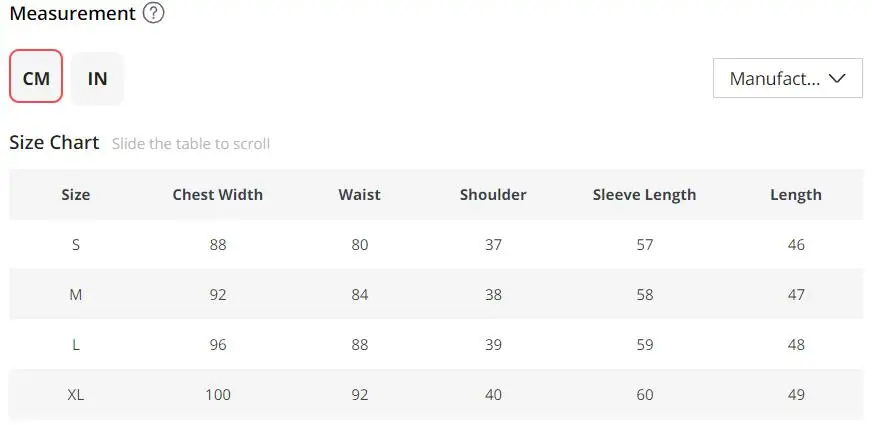Select the M size row label
Viewport: 872px width, 425px height.
point(76,294)
